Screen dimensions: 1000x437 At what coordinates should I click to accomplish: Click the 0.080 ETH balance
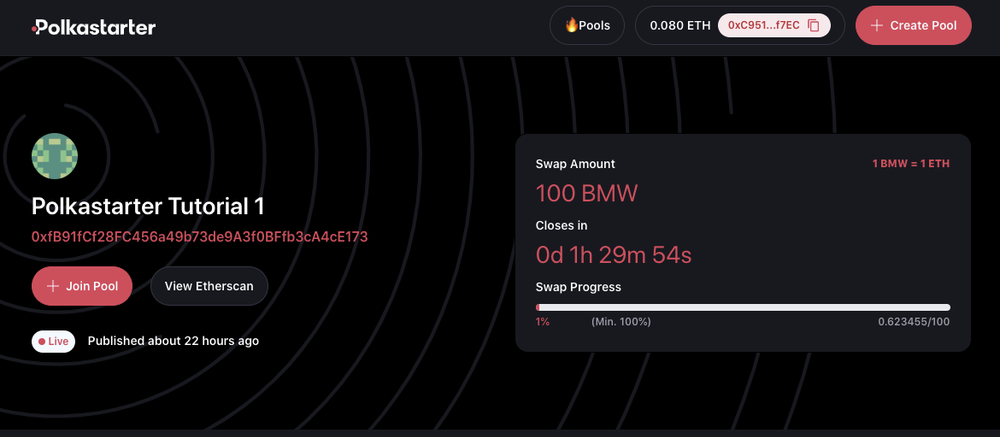[680, 26]
